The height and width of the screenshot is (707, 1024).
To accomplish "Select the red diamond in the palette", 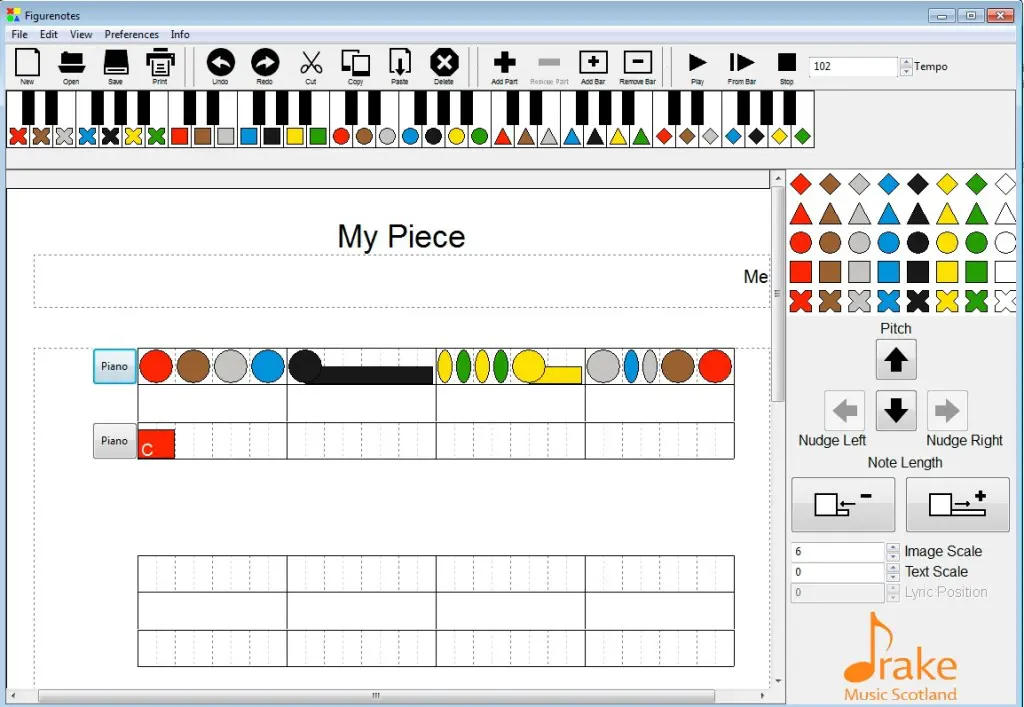I will (x=800, y=184).
